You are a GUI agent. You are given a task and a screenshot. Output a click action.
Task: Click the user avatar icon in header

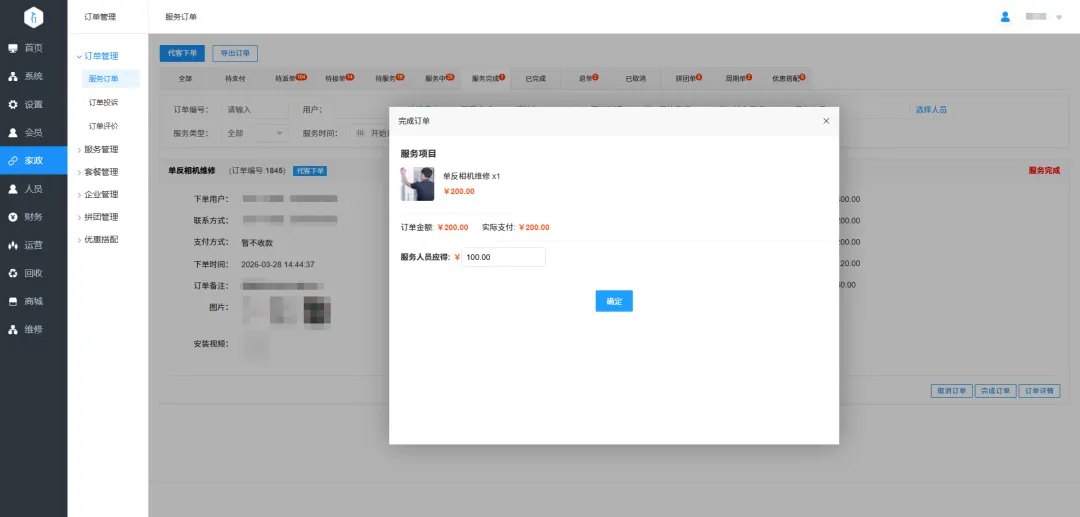click(x=1005, y=17)
